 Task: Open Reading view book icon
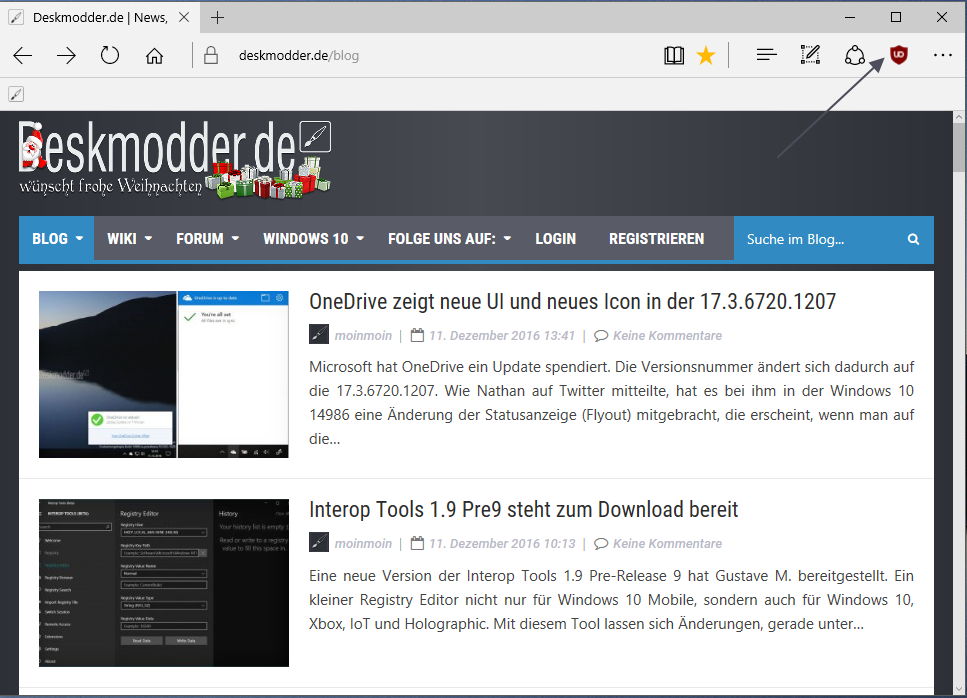point(674,55)
